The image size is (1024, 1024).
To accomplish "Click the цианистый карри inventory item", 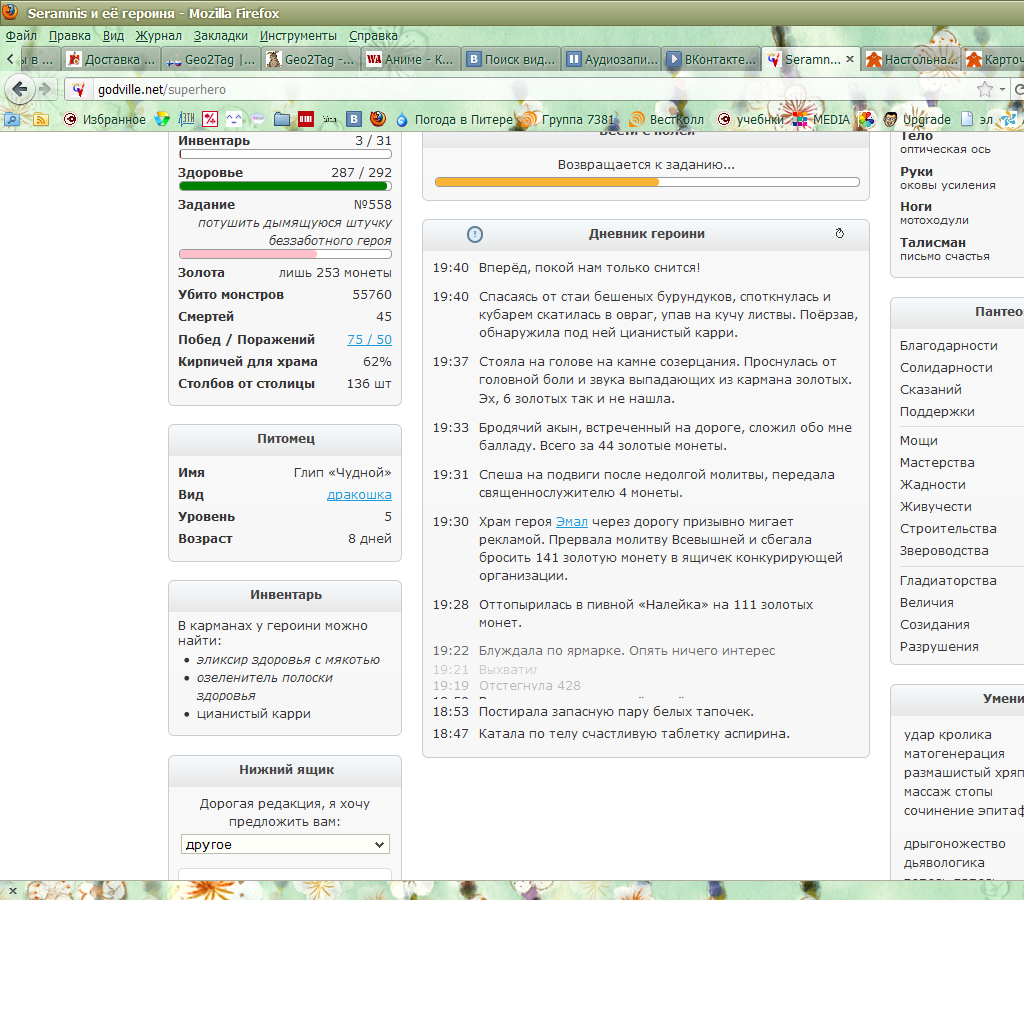I will 253,714.
